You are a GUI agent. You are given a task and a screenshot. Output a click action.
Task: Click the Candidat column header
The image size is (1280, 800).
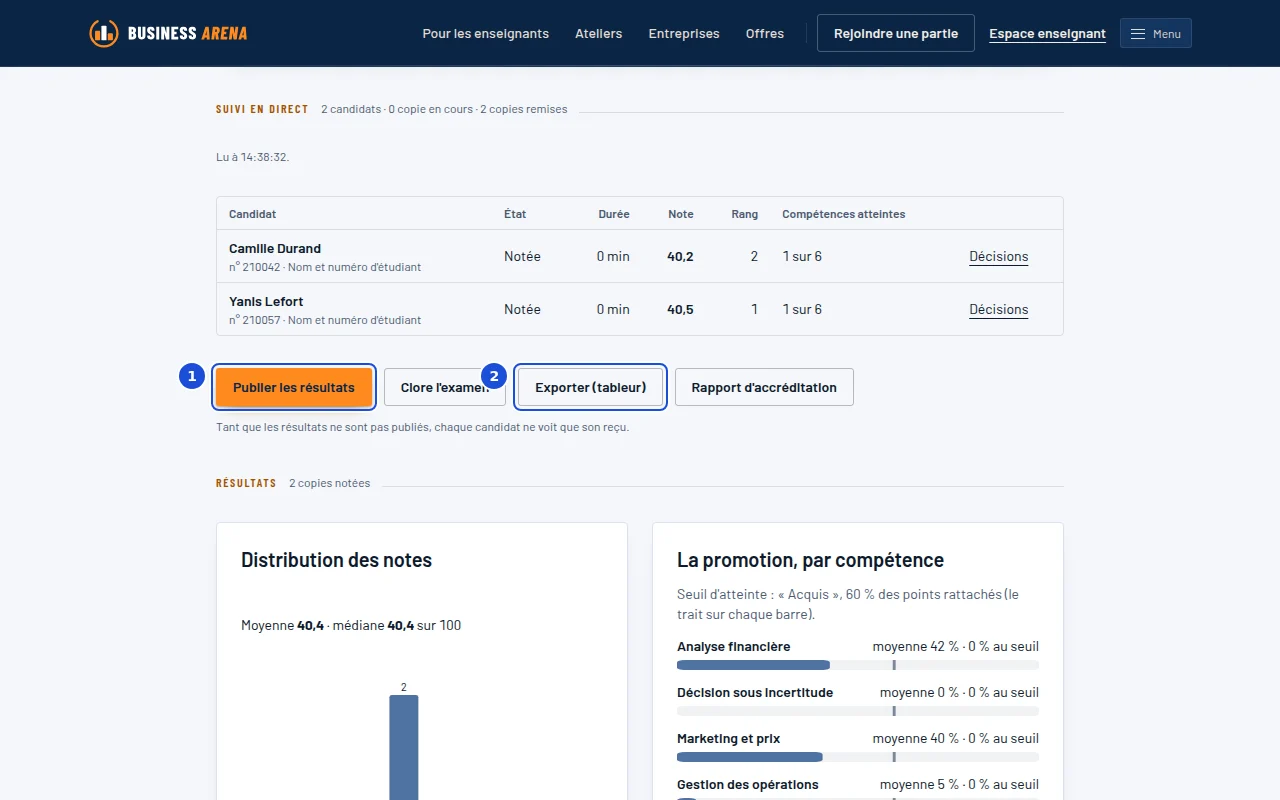[253, 214]
